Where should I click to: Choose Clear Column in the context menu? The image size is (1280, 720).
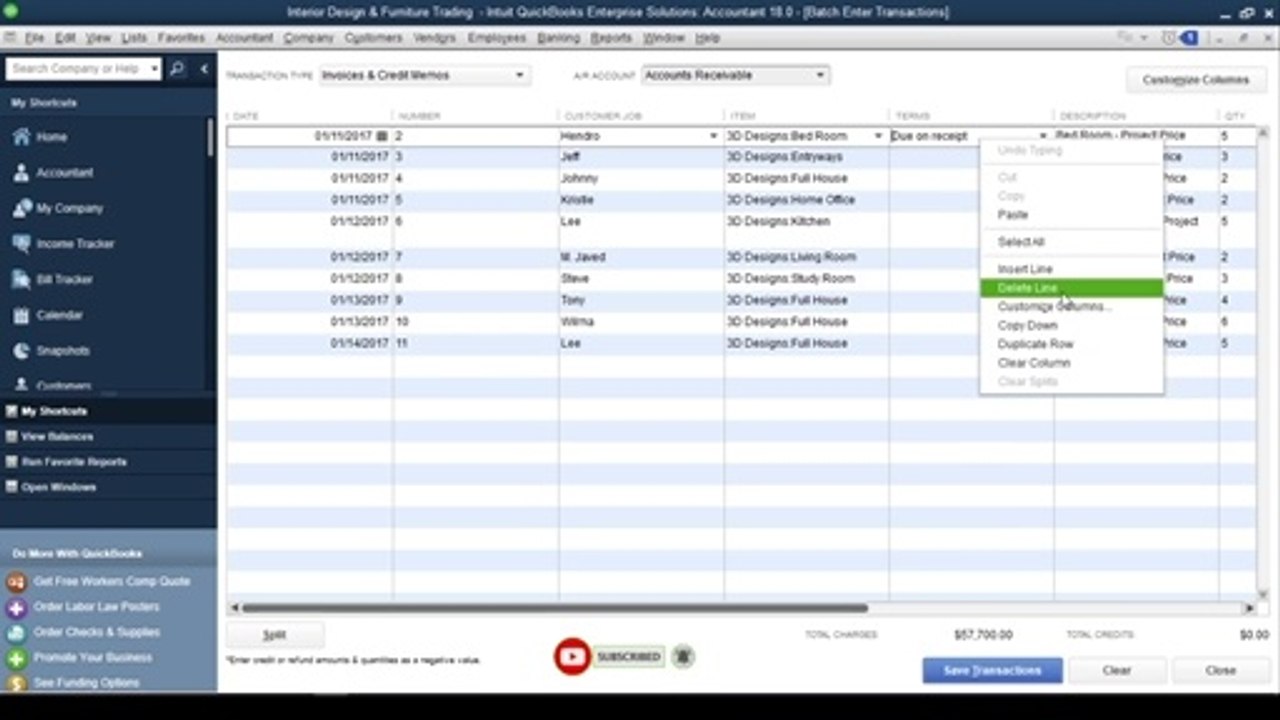(1071, 363)
